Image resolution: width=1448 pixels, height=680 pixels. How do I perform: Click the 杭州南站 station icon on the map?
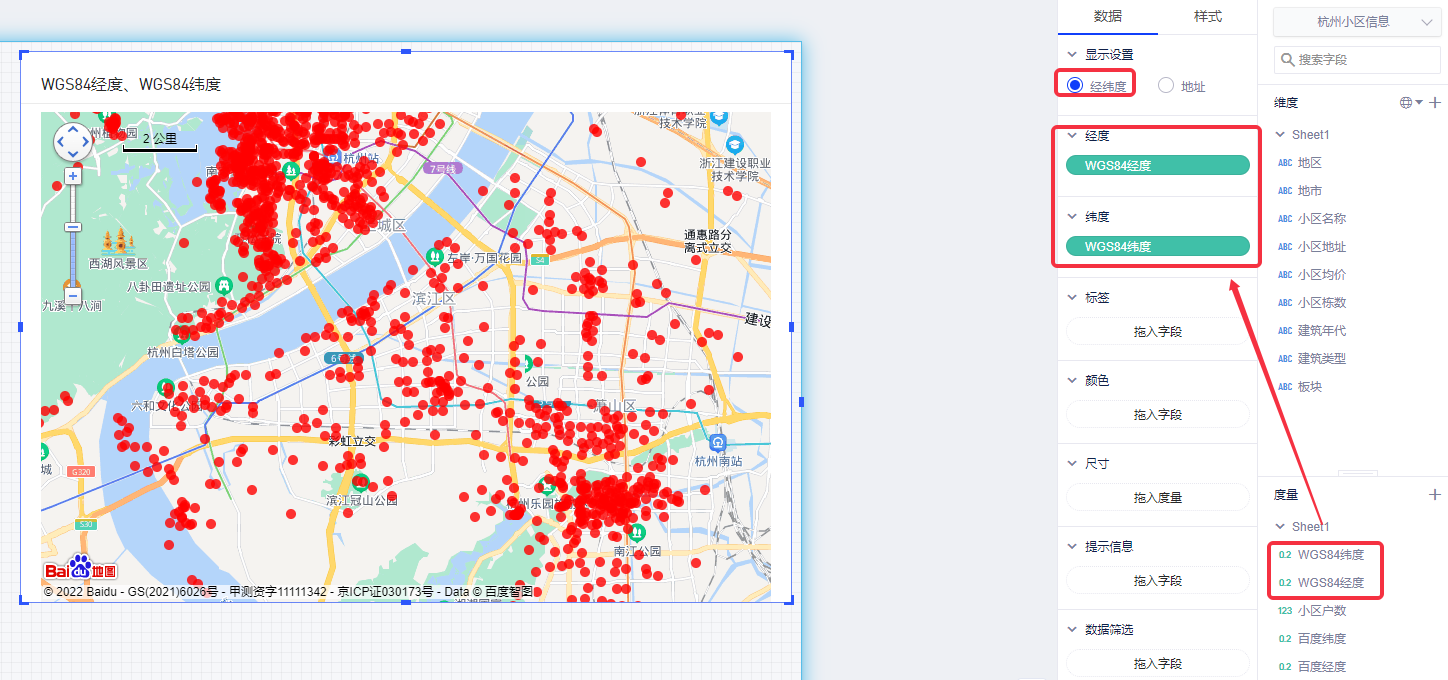click(x=717, y=443)
